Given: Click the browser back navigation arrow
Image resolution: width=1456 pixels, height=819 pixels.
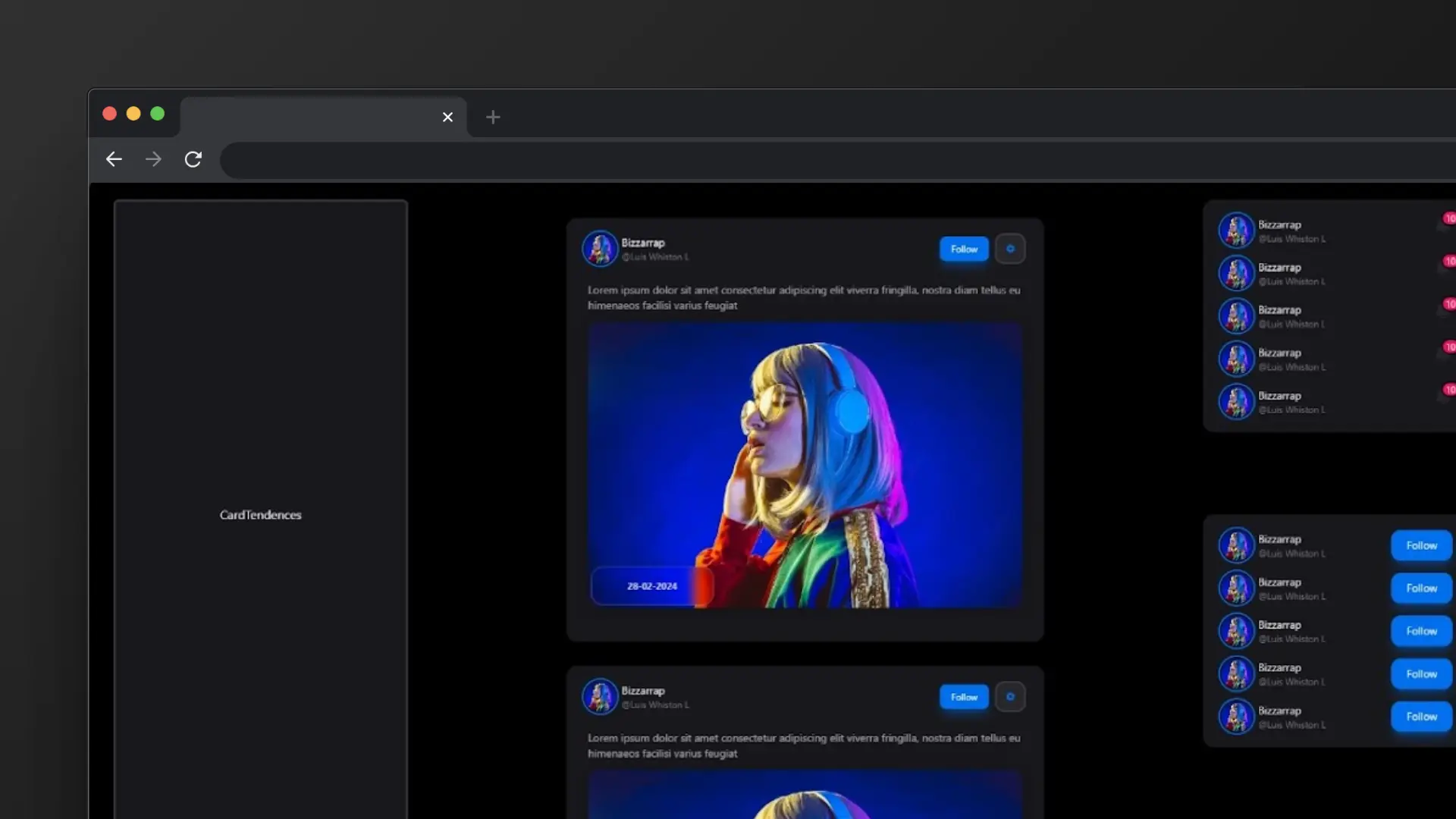Looking at the screenshot, I should (114, 159).
